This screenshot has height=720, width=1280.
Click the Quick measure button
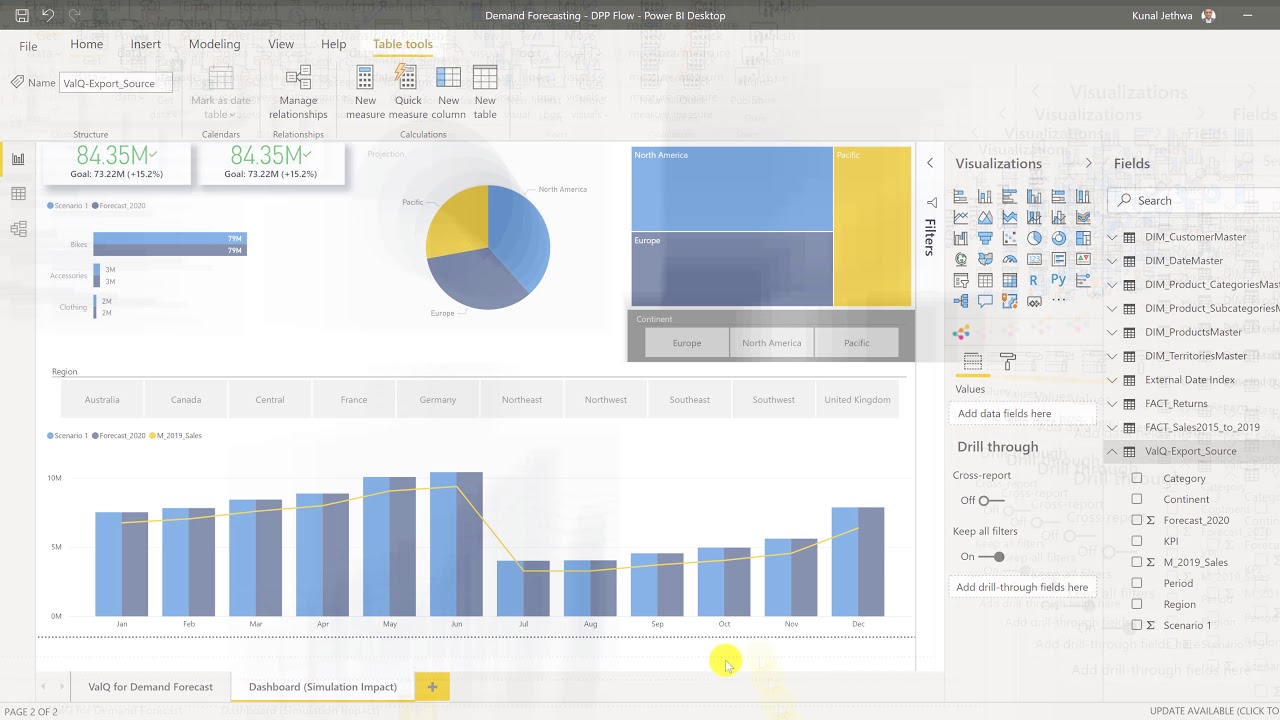(x=408, y=93)
